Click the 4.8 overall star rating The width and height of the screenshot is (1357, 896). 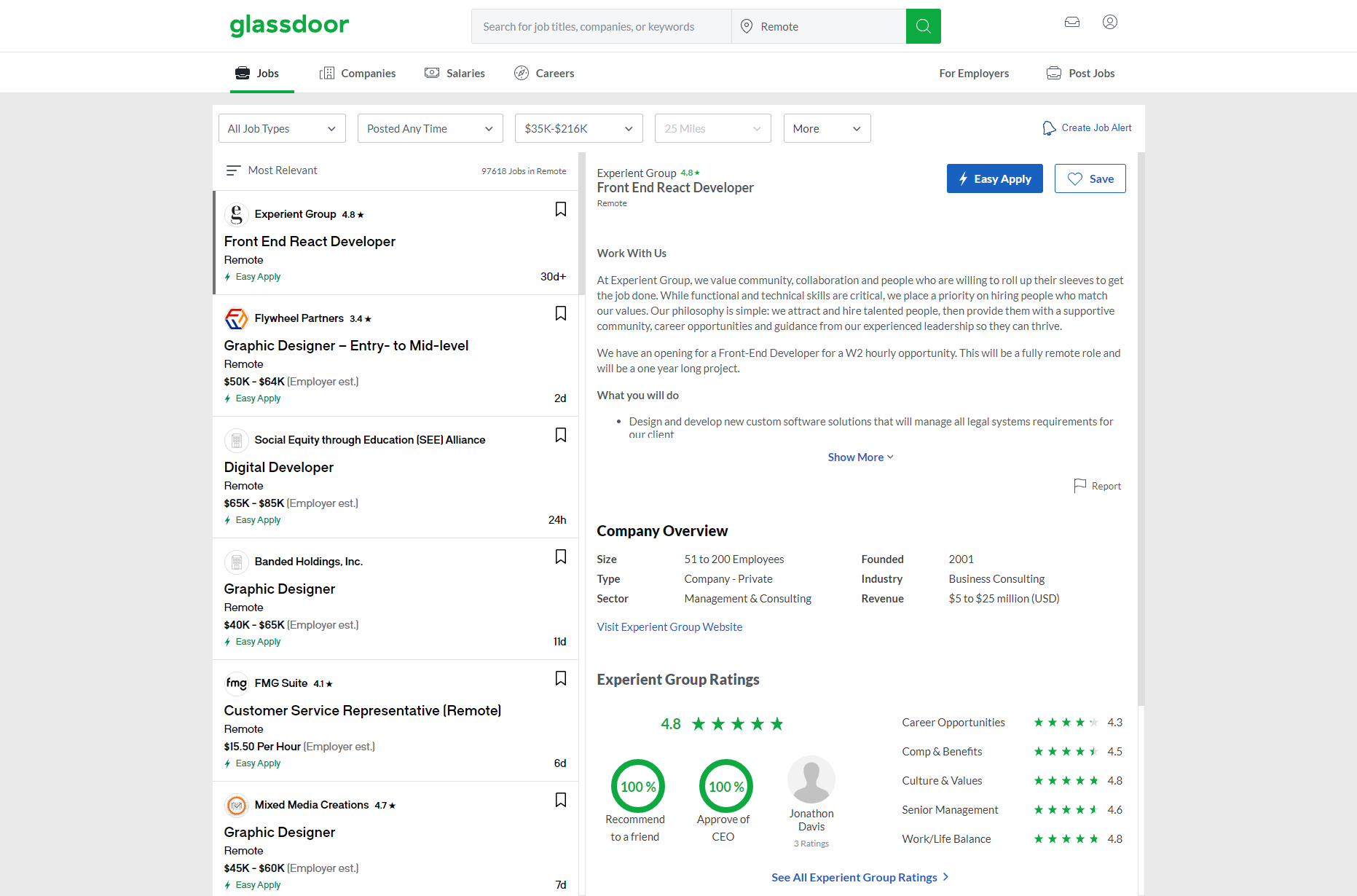[x=722, y=723]
